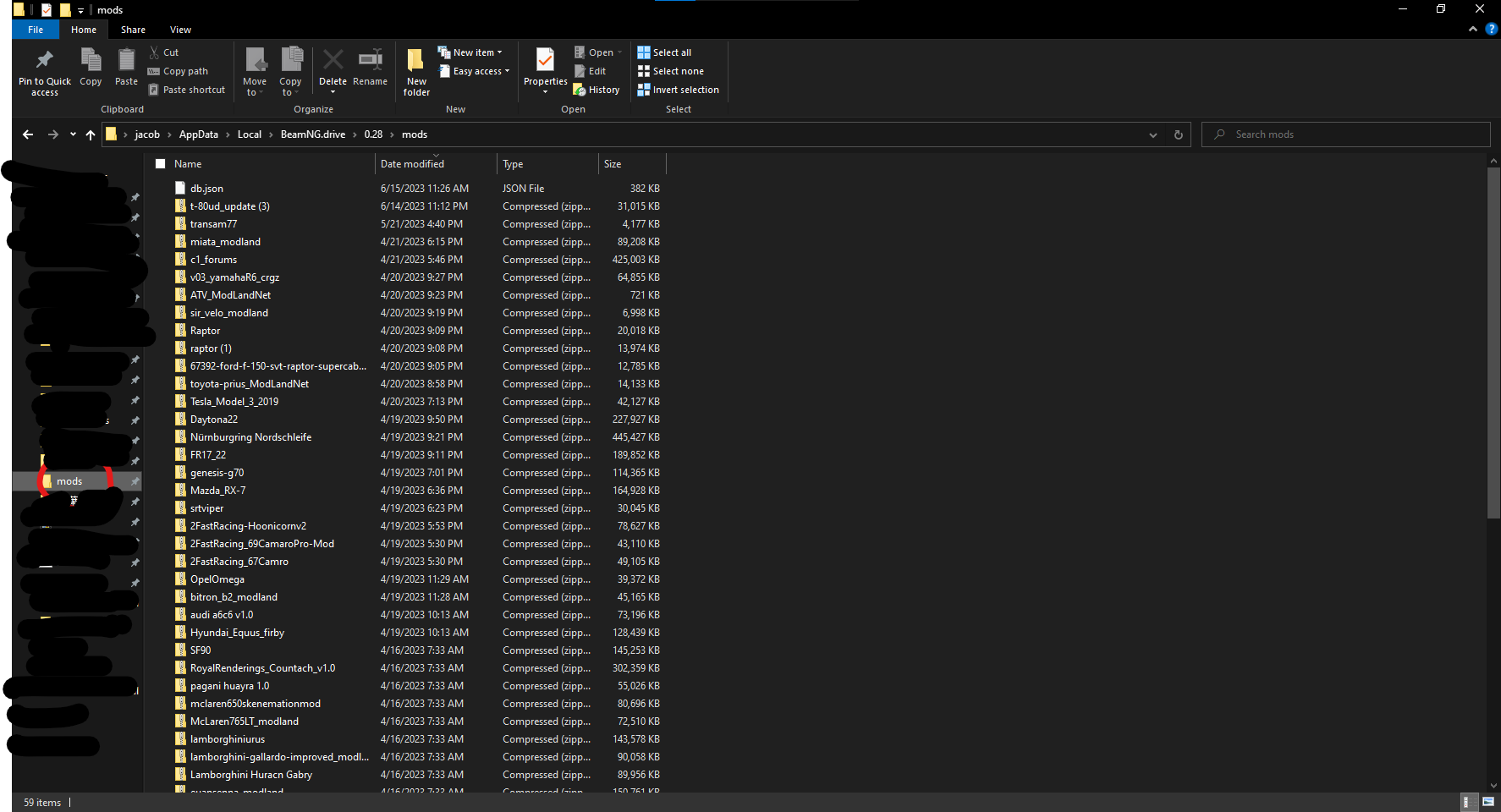Screen dimensions: 1501x812
Task: Navigate to AppData in breadcrumb
Action: pos(199,134)
